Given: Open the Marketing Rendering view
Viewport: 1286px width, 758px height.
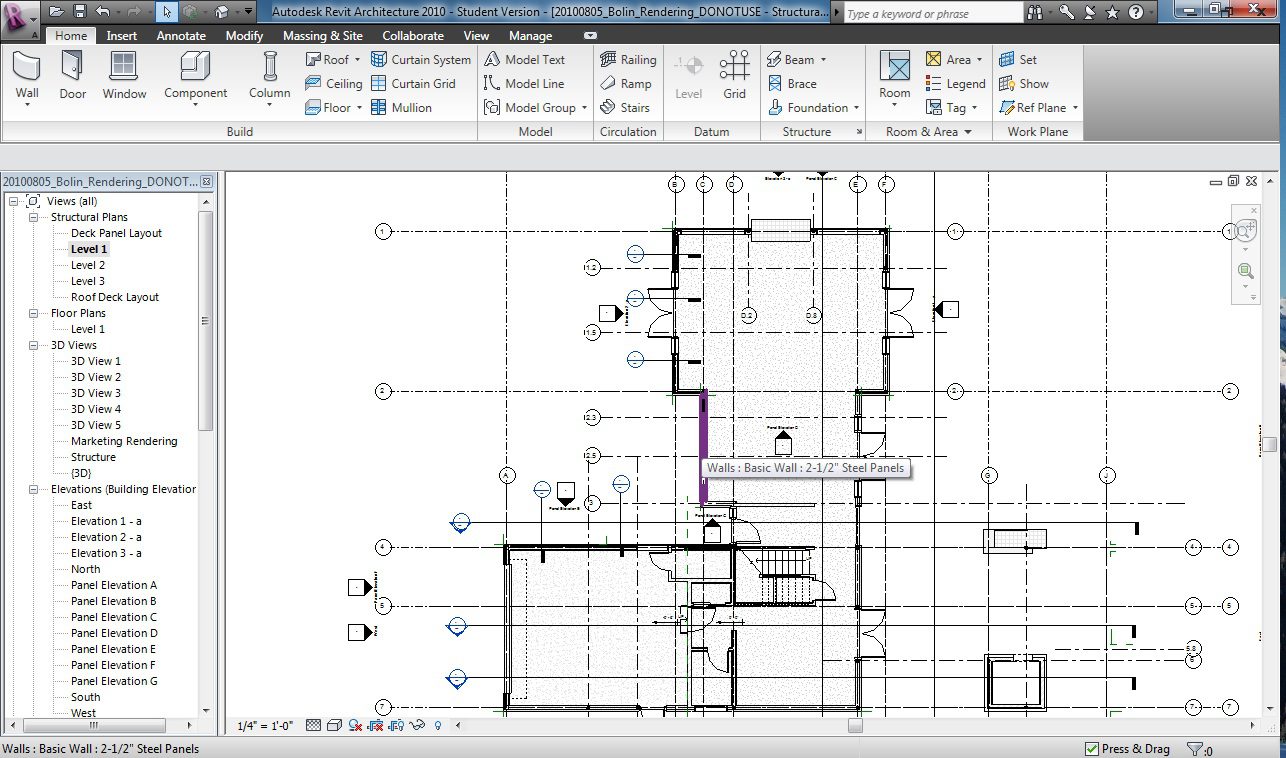Looking at the screenshot, I should click(x=124, y=441).
